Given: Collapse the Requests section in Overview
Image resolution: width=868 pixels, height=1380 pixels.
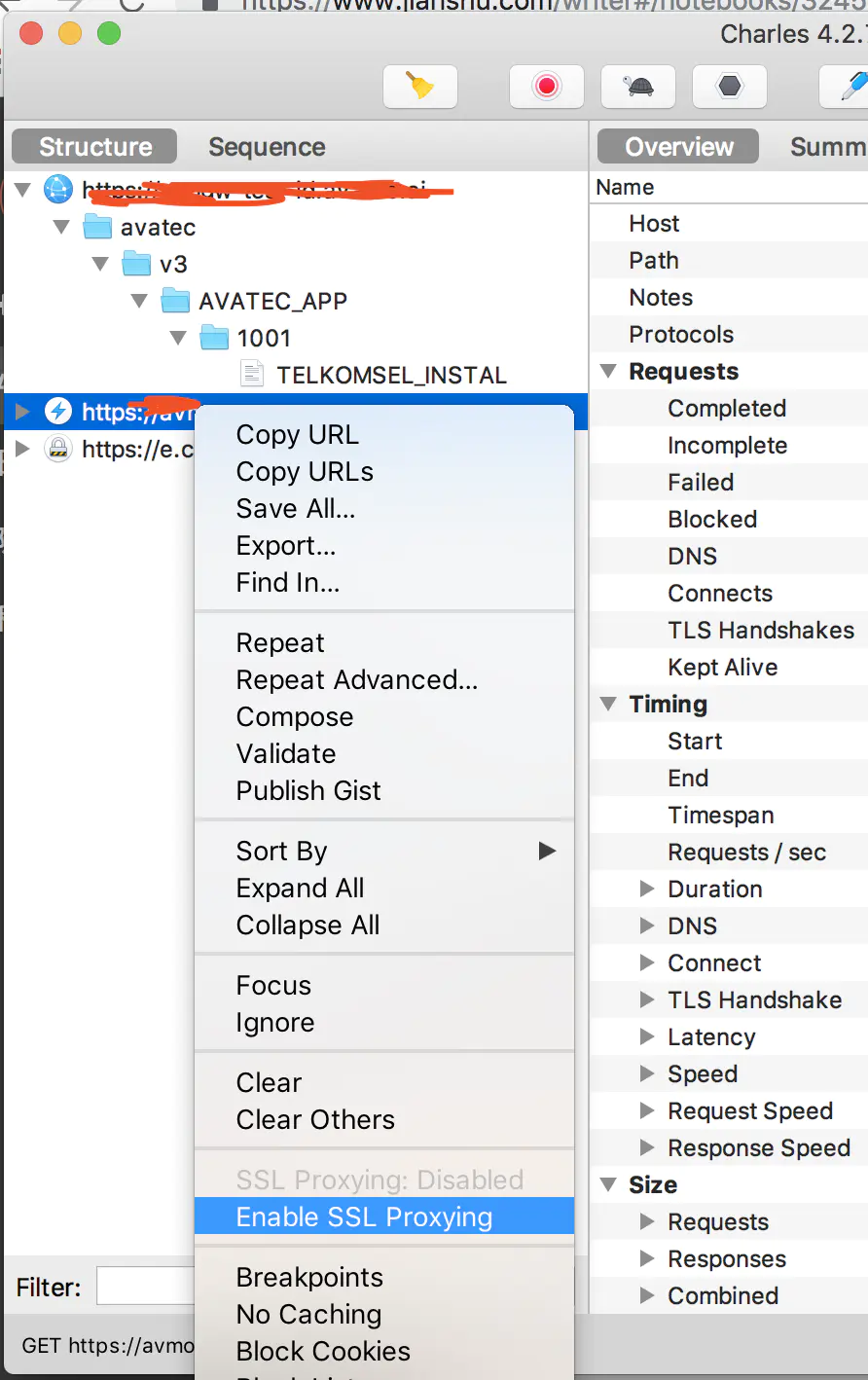Looking at the screenshot, I should click(608, 371).
